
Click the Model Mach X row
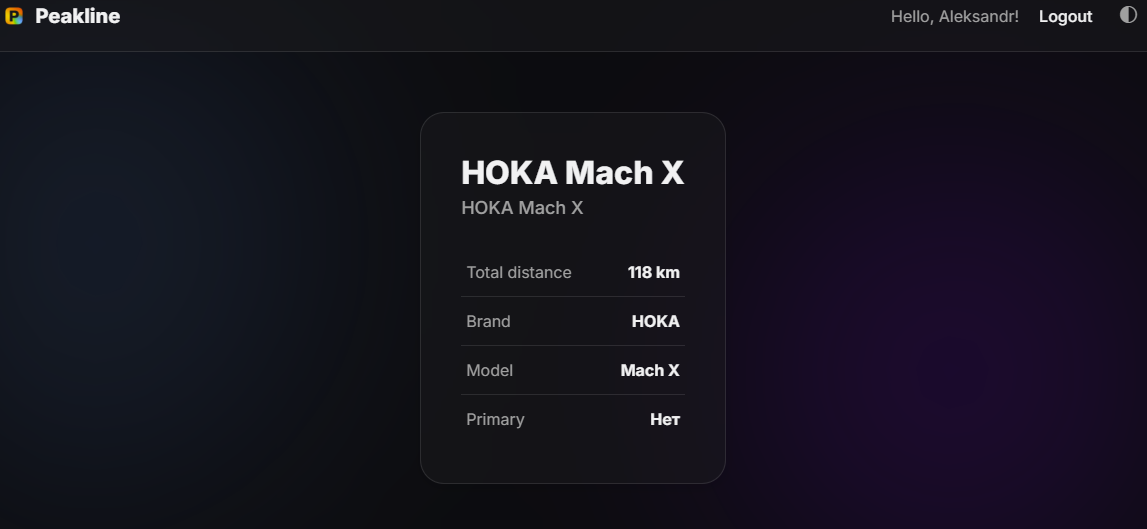pos(573,370)
